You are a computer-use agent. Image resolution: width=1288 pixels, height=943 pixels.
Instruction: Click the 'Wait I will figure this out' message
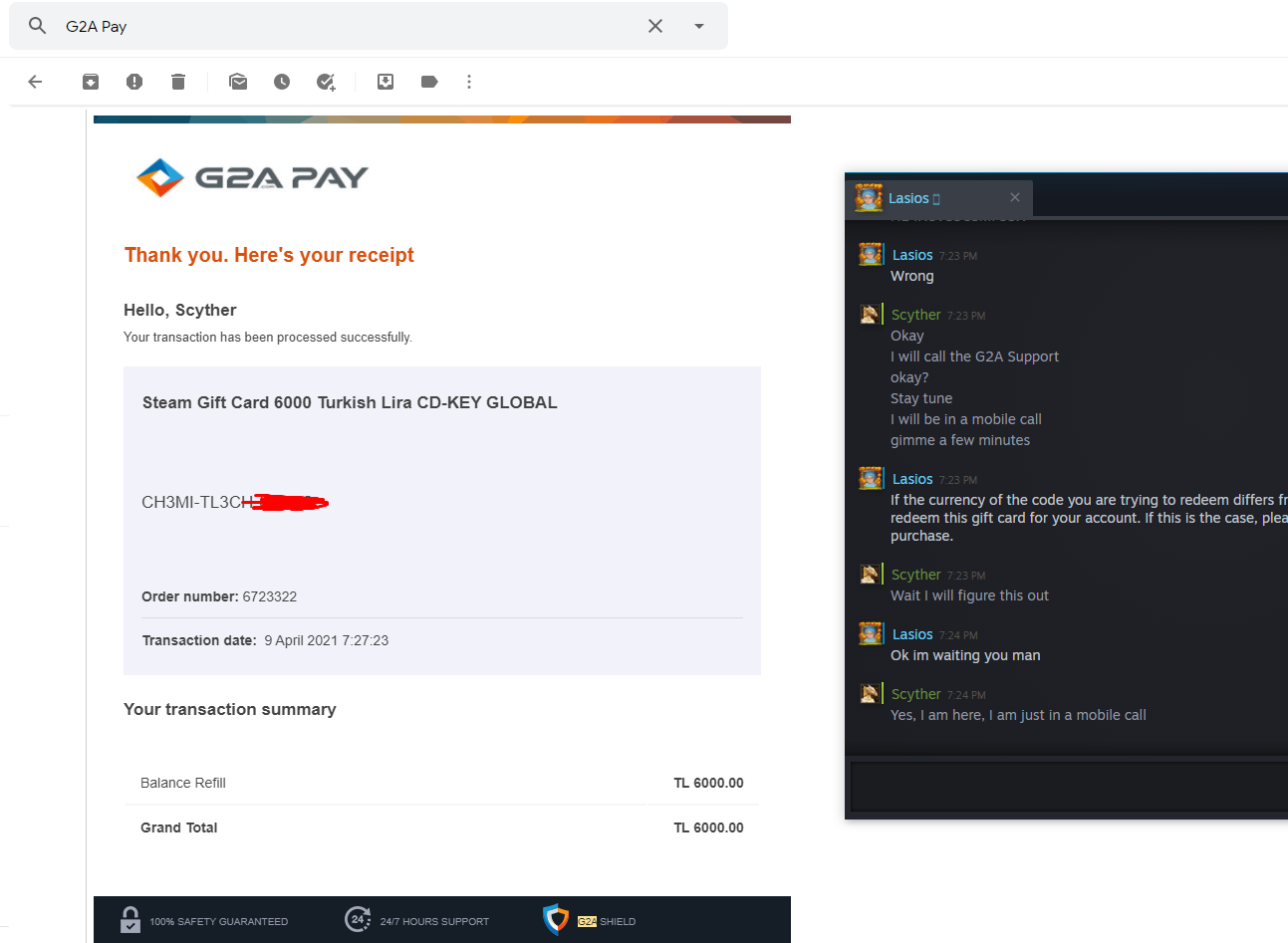click(969, 595)
